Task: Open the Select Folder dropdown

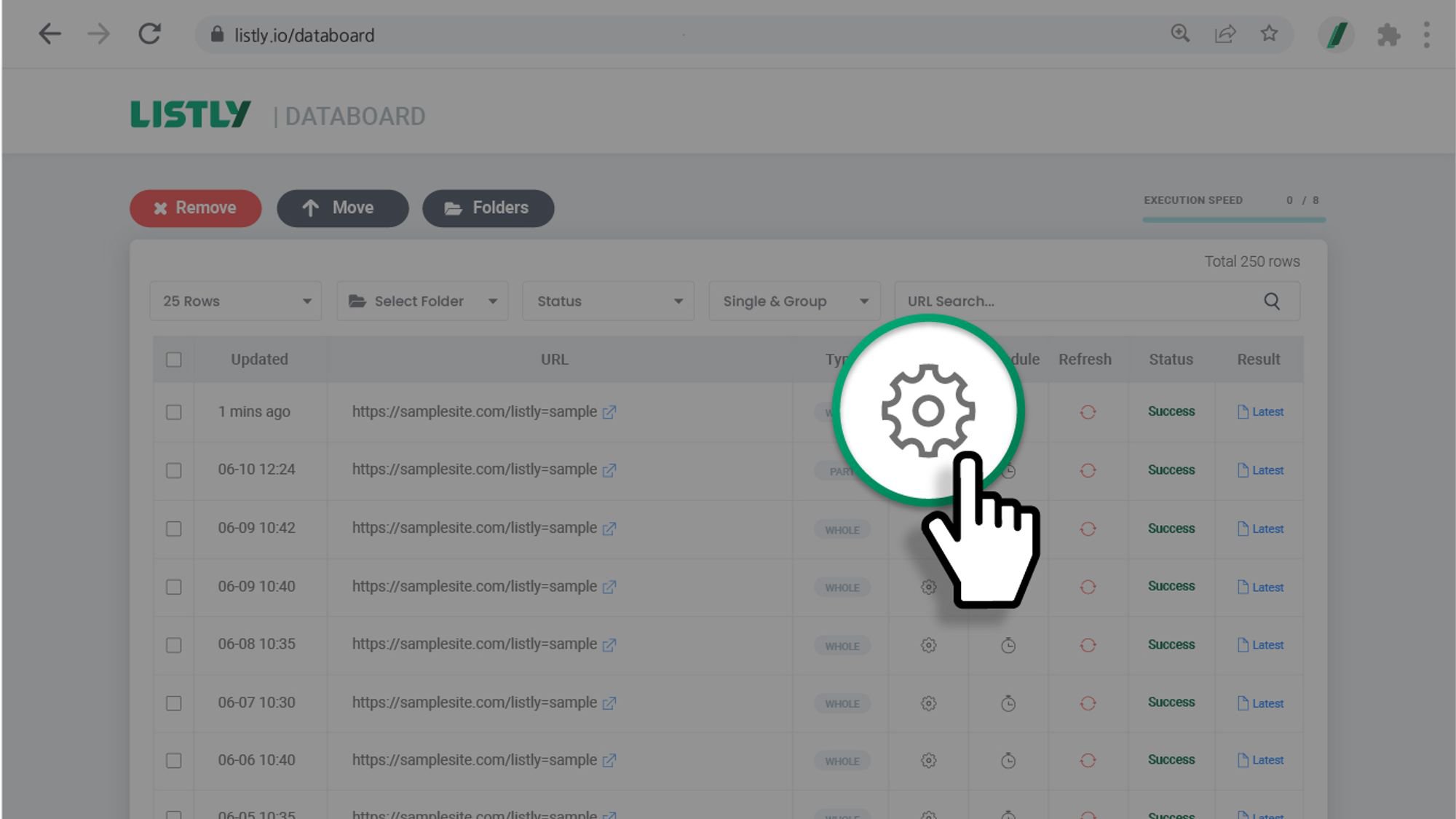Action: pos(422,301)
